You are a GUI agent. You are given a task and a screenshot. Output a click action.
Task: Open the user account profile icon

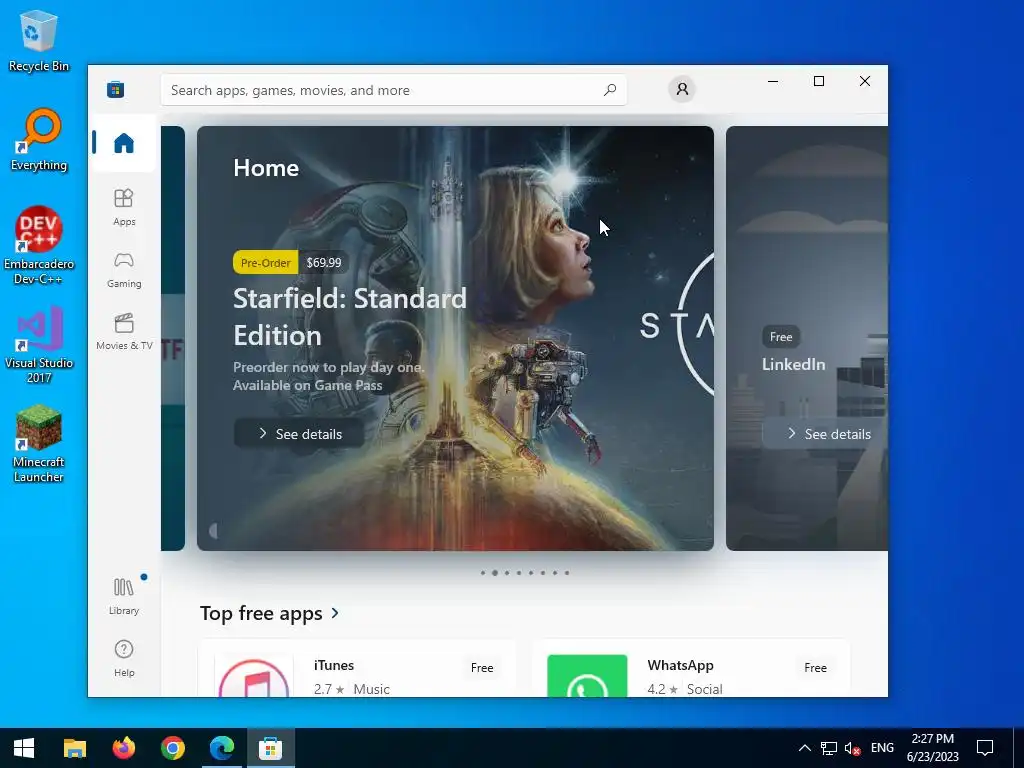coord(682,89)
